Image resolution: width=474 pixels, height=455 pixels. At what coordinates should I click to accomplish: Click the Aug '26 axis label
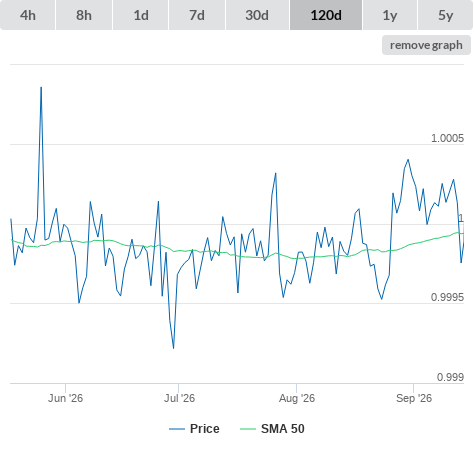(x=297, y=398)
